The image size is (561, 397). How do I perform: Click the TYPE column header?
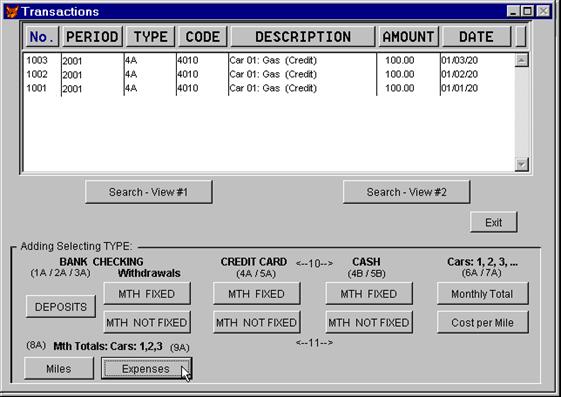(x=150, y=36)
